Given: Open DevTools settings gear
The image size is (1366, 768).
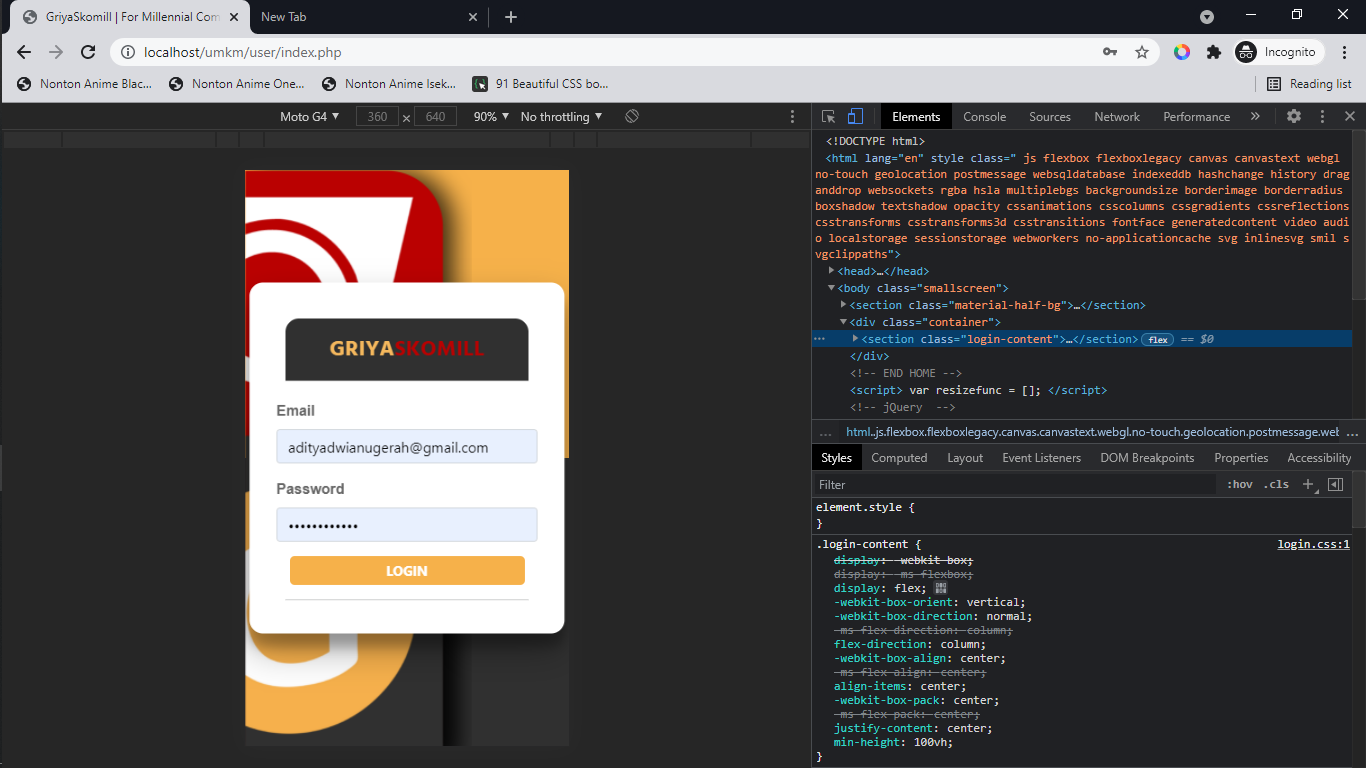Looking at the screenshot, I should pos(1294,116).
